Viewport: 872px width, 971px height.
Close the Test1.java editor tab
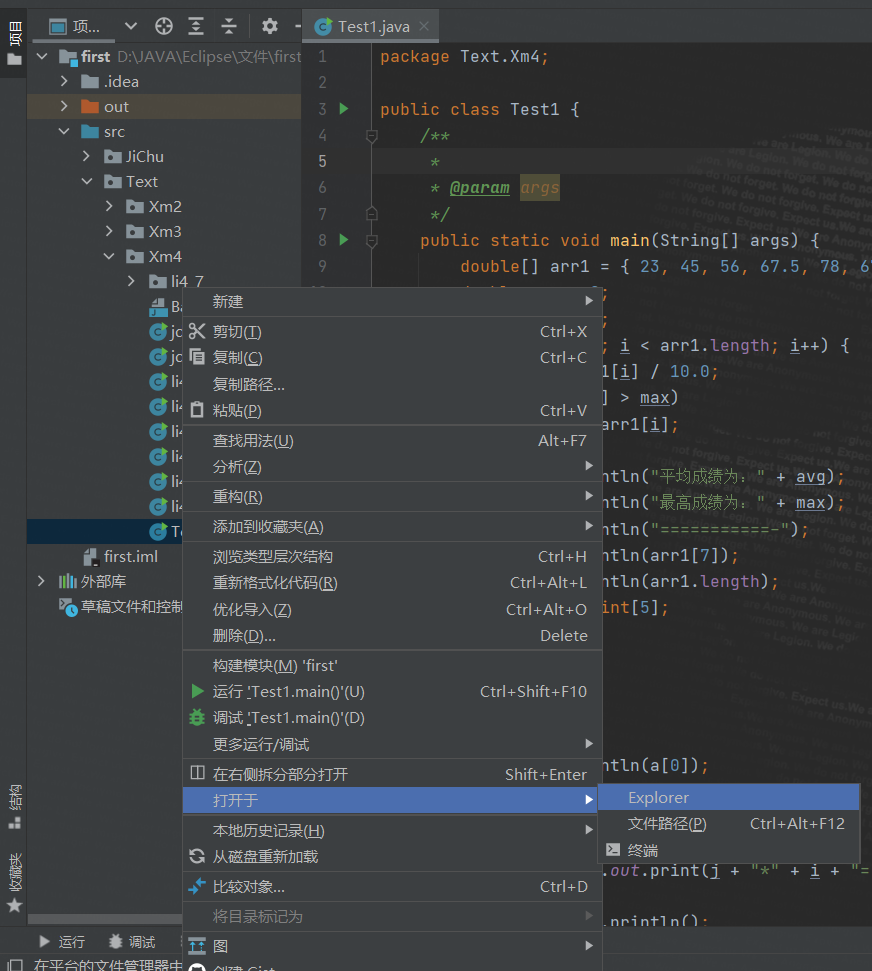[x=424, y=26]
